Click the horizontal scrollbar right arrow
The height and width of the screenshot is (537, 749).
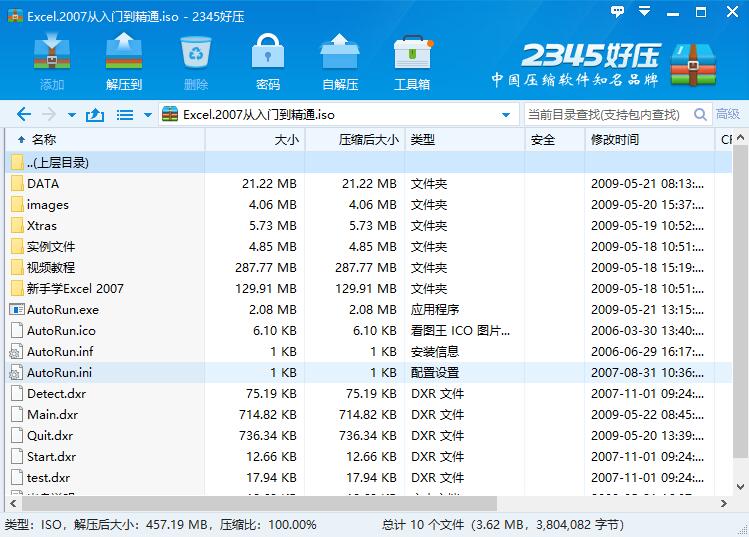[x=724, y=503]
